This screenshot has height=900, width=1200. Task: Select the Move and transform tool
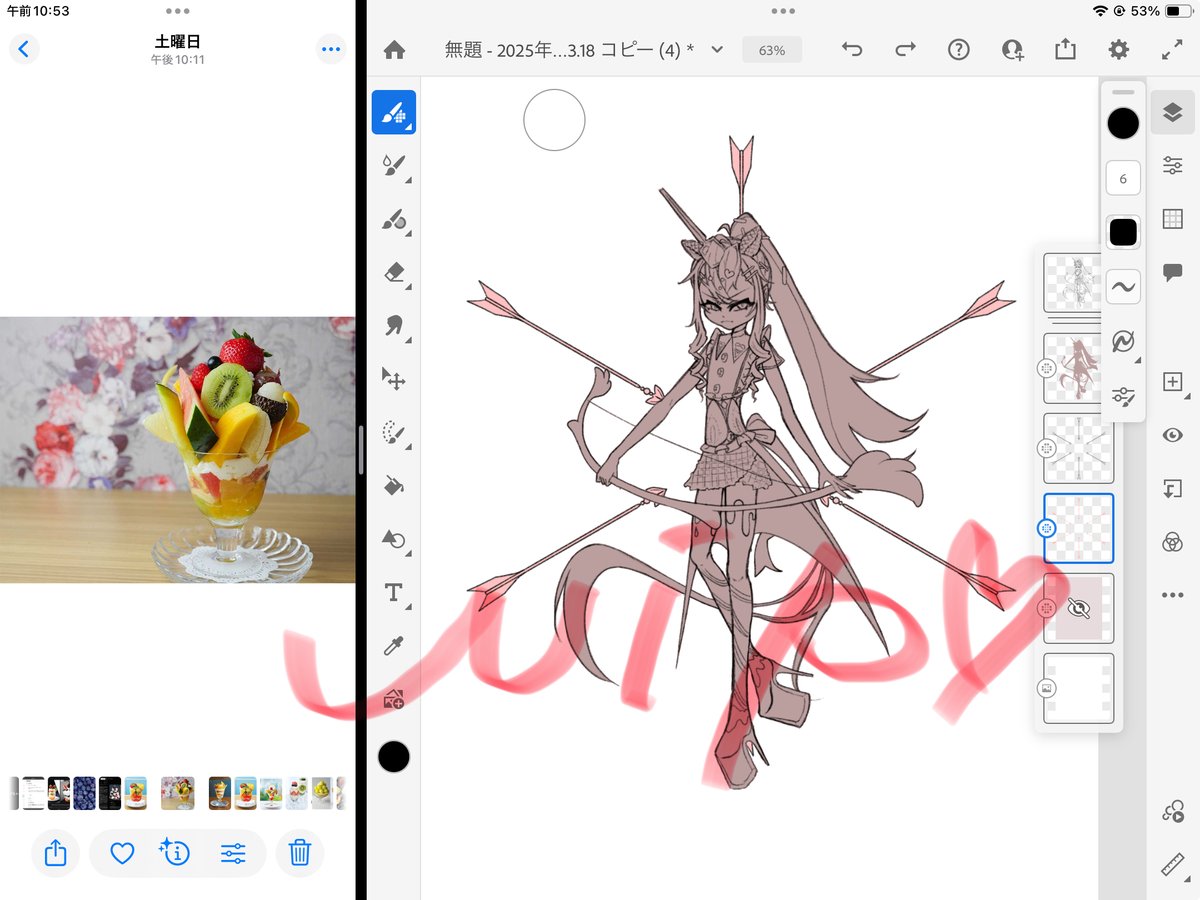pyautogui.click(x=394, y=380)
